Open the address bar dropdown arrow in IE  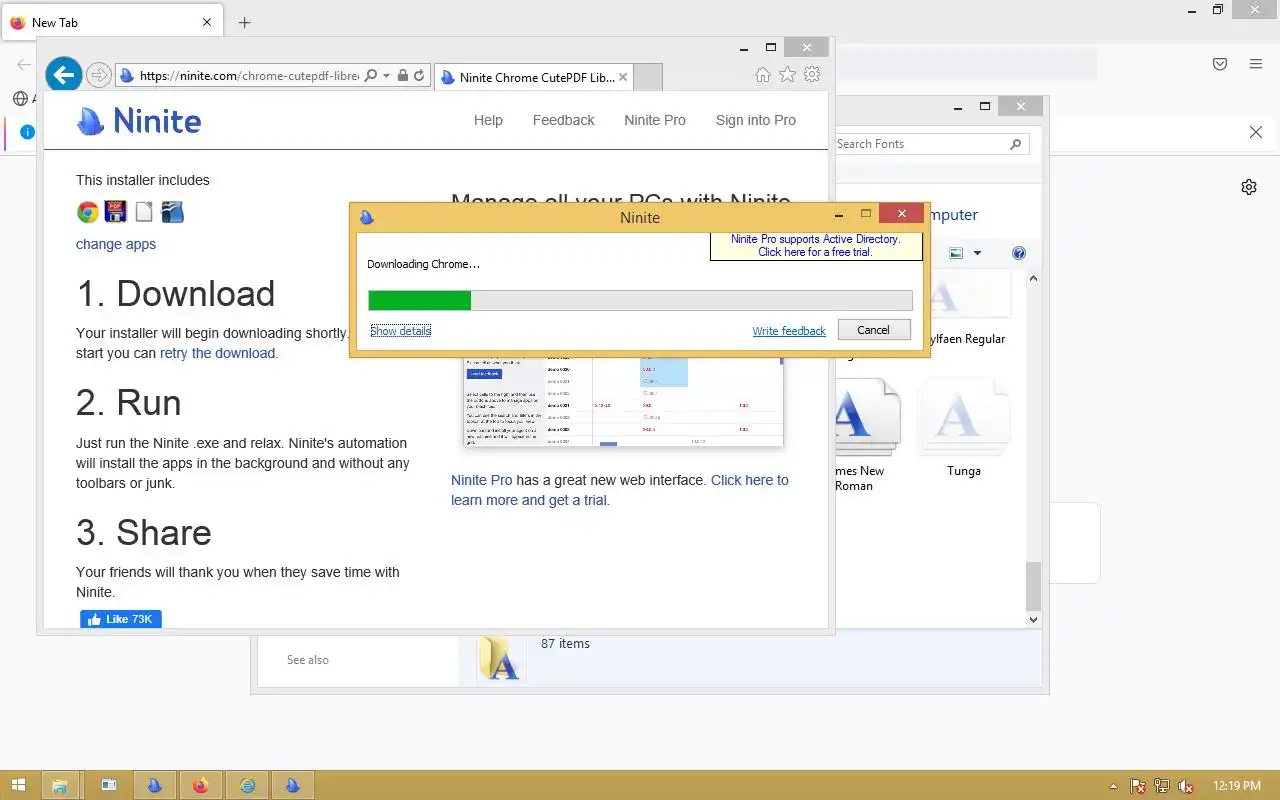coord(386,75)
